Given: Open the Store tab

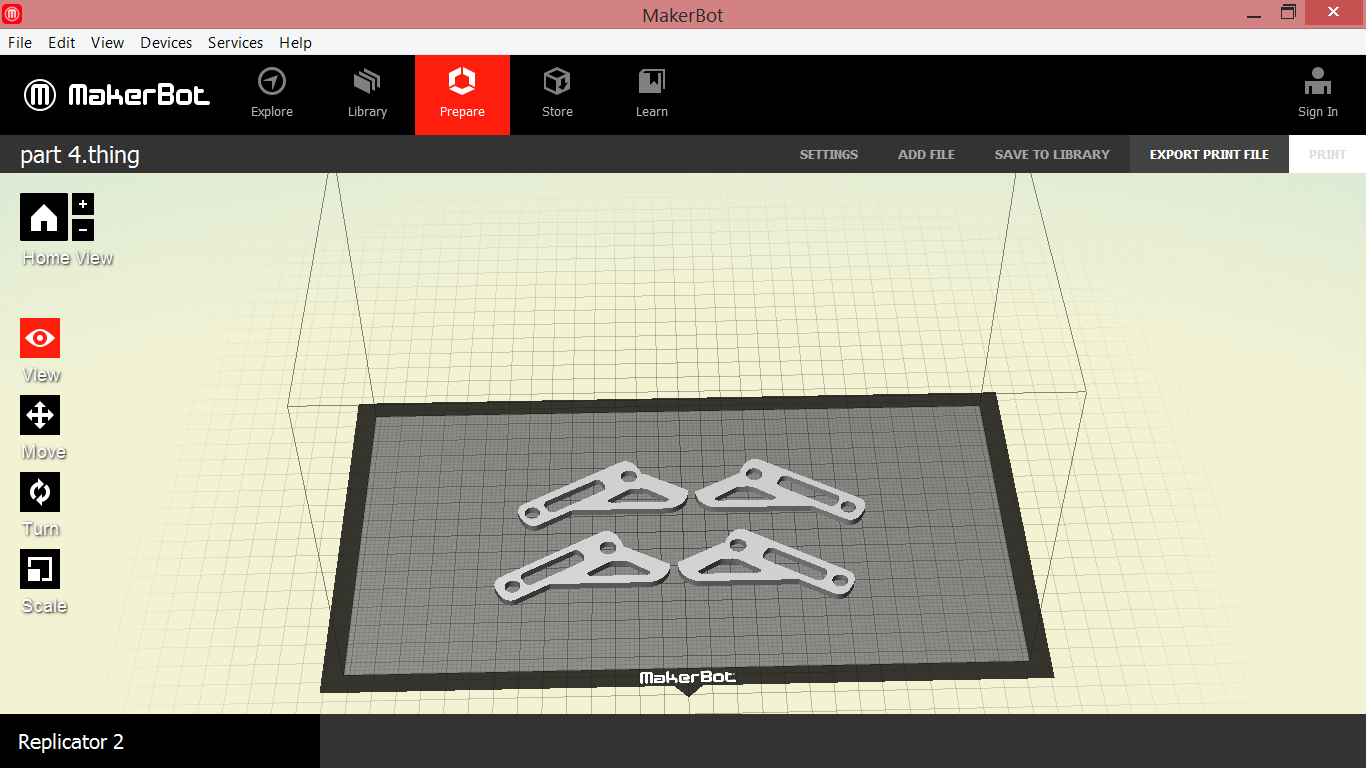Looking at the screenshot, I should tap(557, 95).
